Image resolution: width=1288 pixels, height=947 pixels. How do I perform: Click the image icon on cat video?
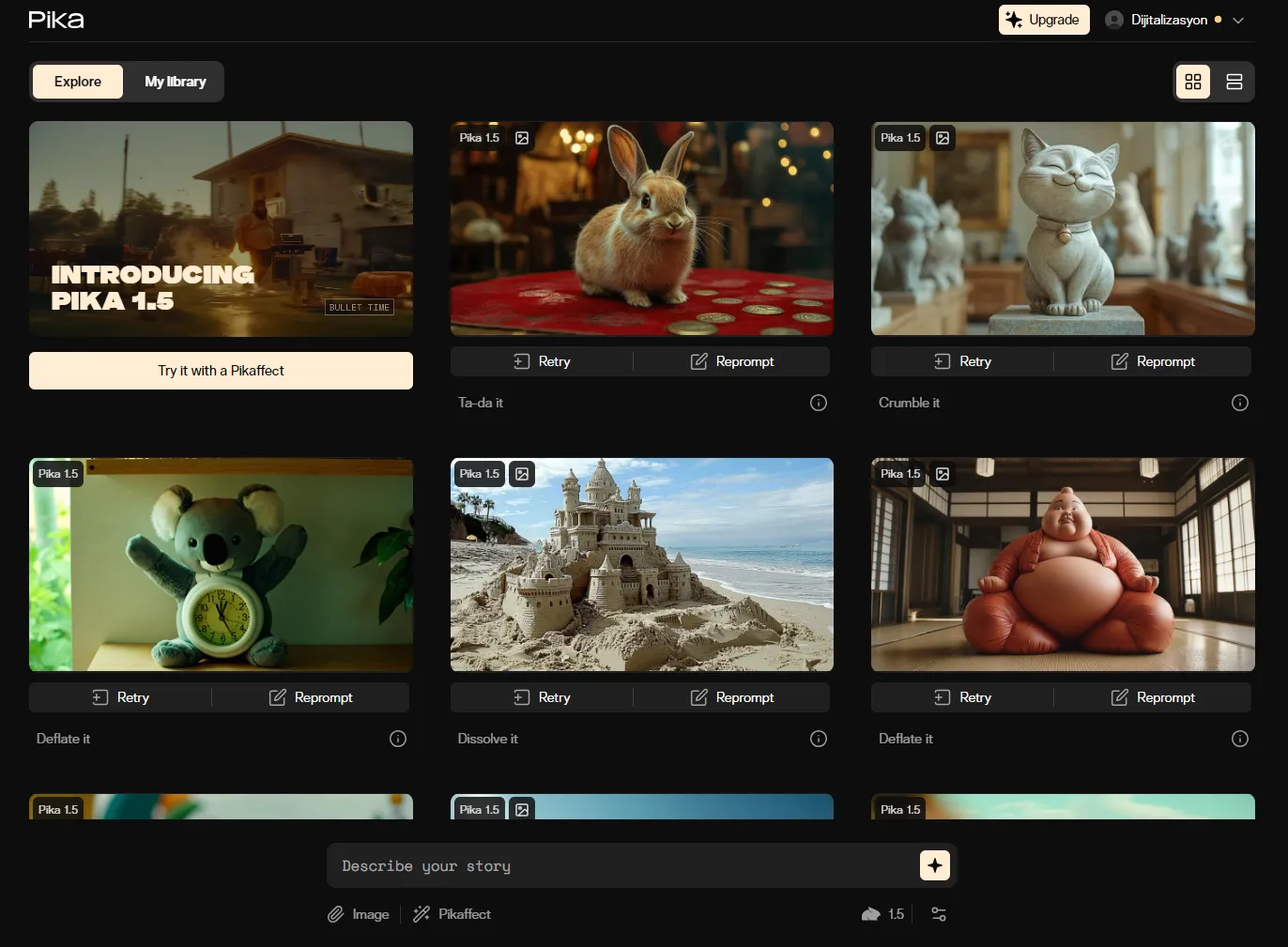click(x=943, y=138)
